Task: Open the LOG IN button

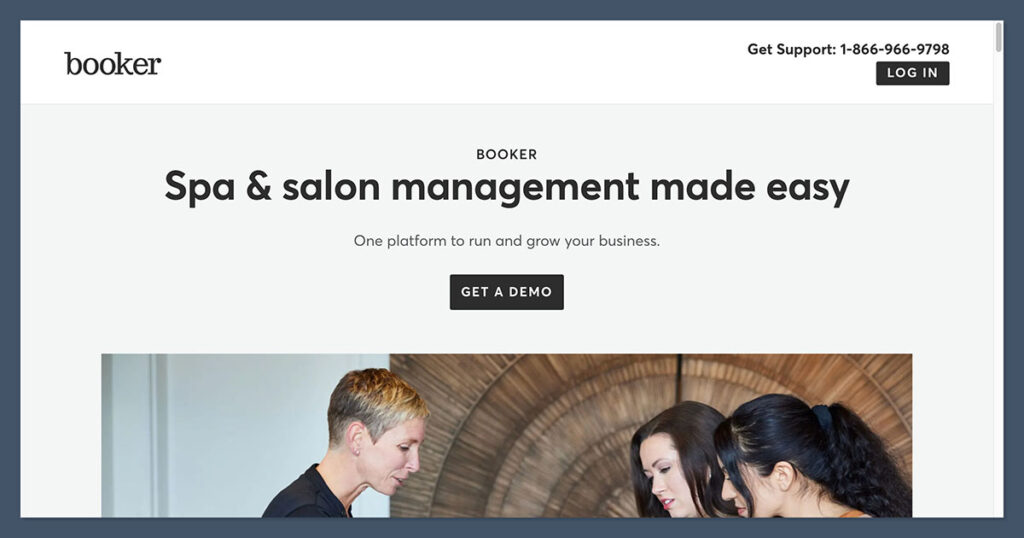Action: pos(912,73)
